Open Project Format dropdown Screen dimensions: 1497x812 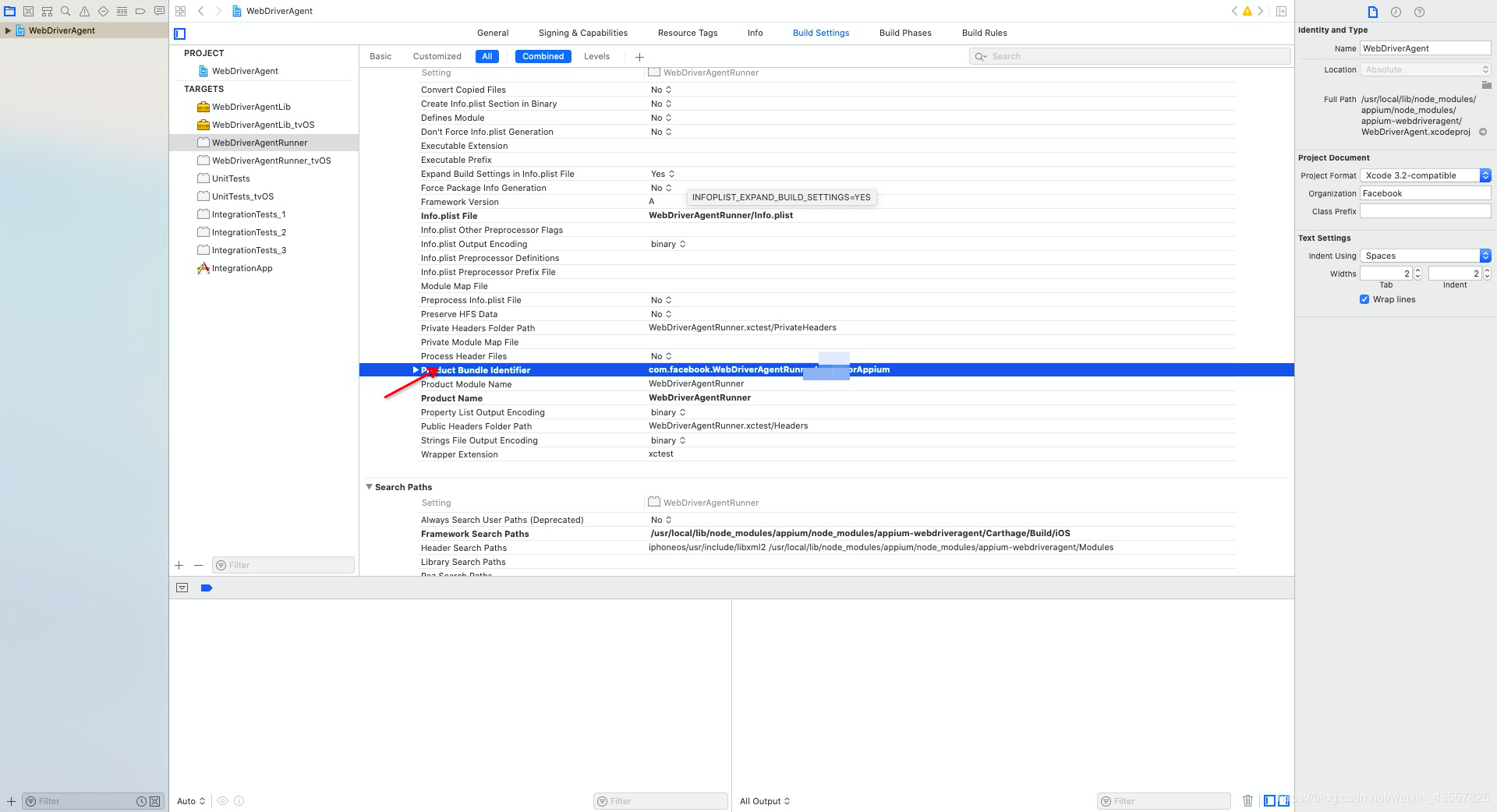point(1425,175)
